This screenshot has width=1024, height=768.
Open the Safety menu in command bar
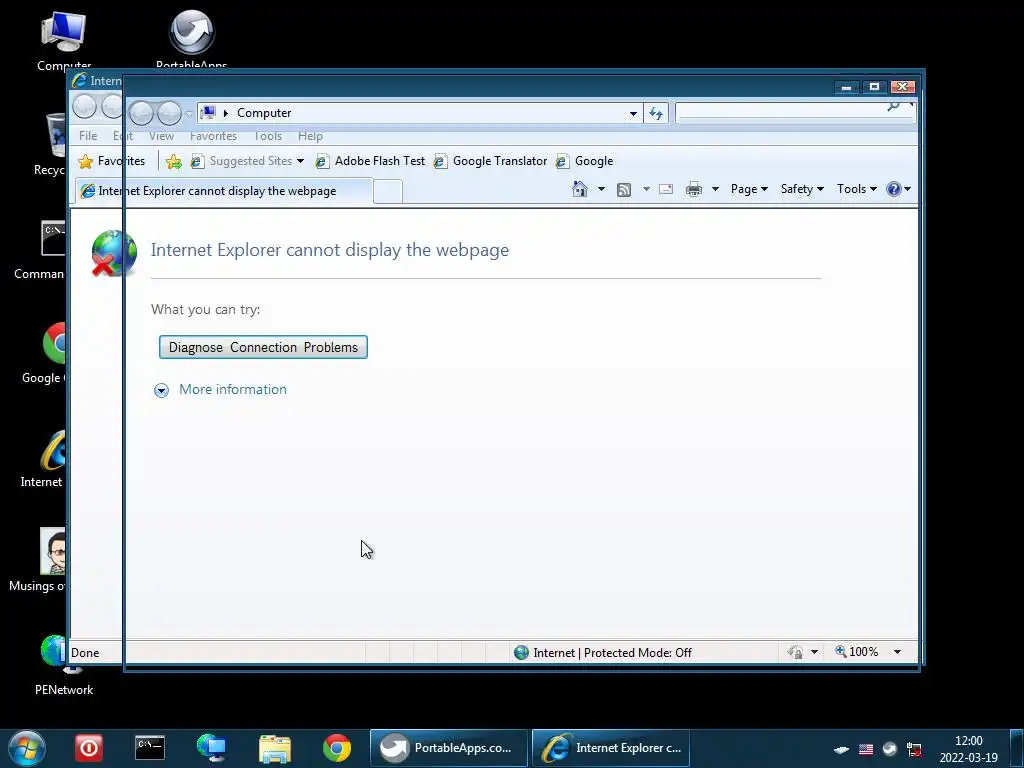point(802,189)
